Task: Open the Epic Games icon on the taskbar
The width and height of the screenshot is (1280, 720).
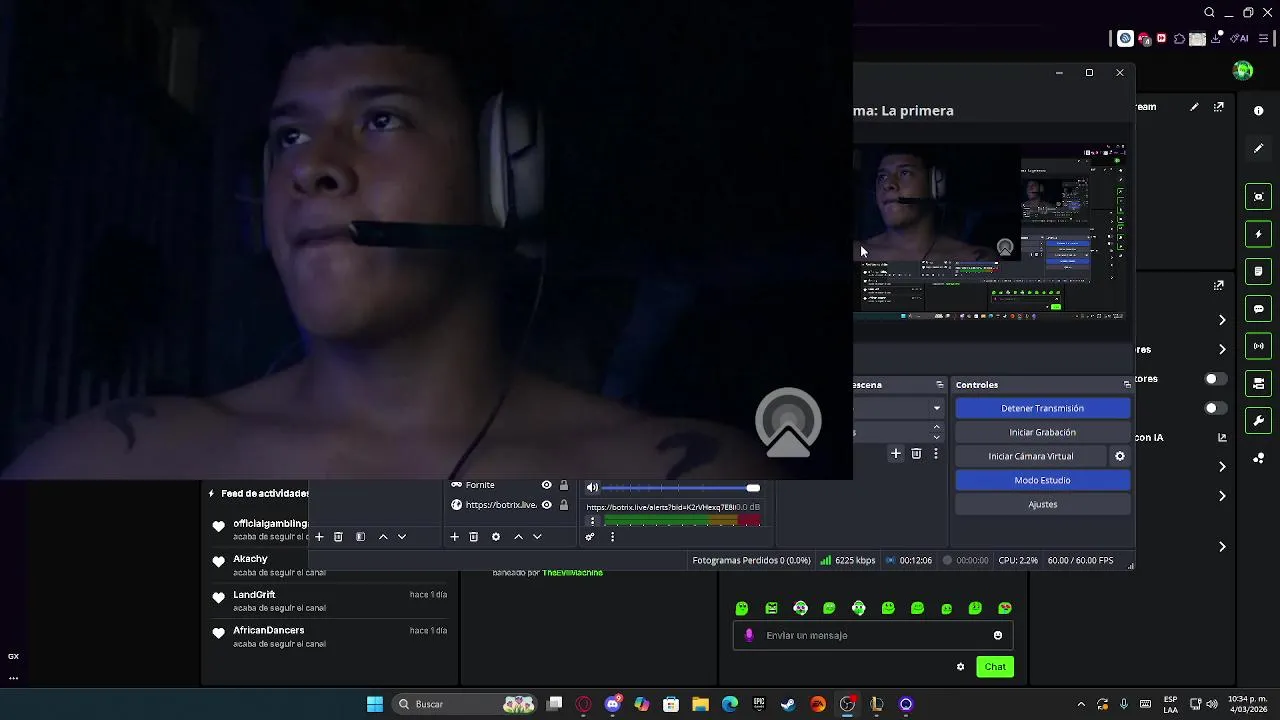Action: (x=759, y=704)
